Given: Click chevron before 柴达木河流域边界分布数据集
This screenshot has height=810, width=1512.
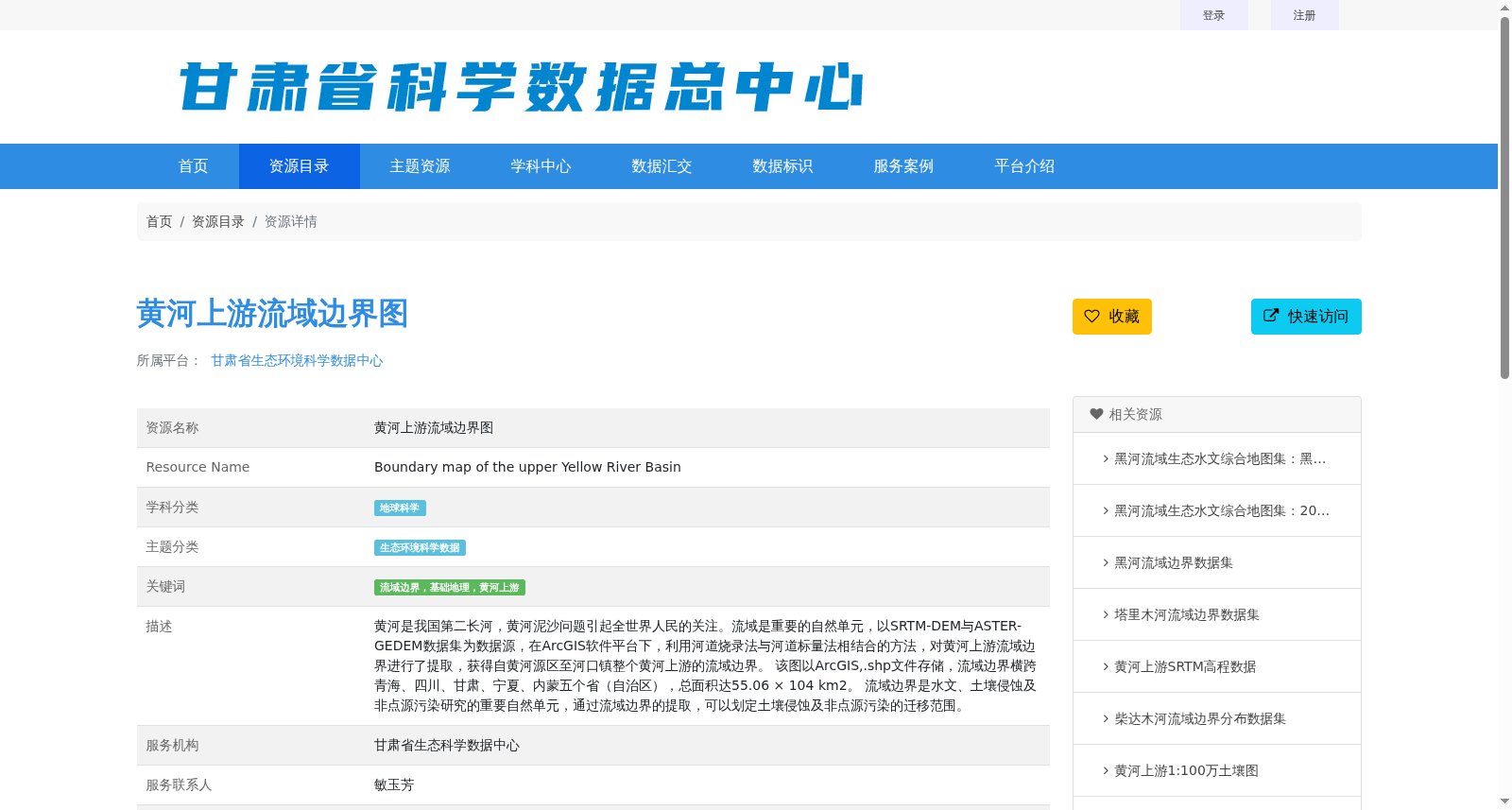Looking at the screenshot, I should point(1106,718).
